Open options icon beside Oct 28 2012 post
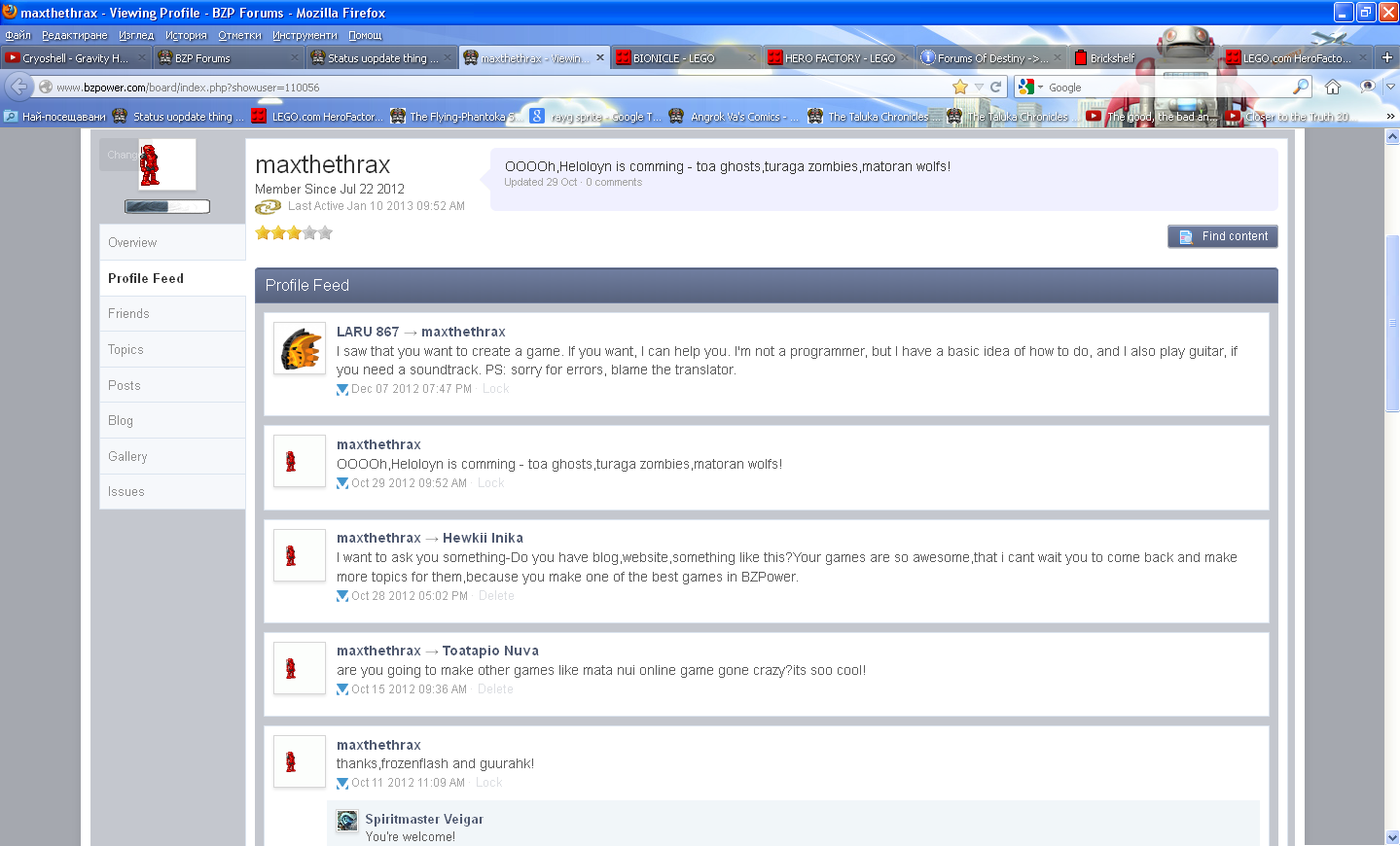This screenshot has width=1400, height=846. [342, 596]
